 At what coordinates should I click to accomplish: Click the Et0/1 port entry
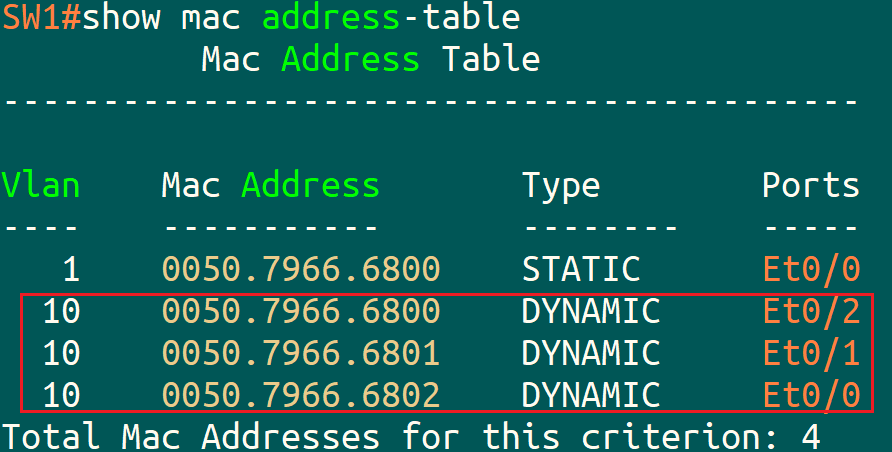[810, 353]
